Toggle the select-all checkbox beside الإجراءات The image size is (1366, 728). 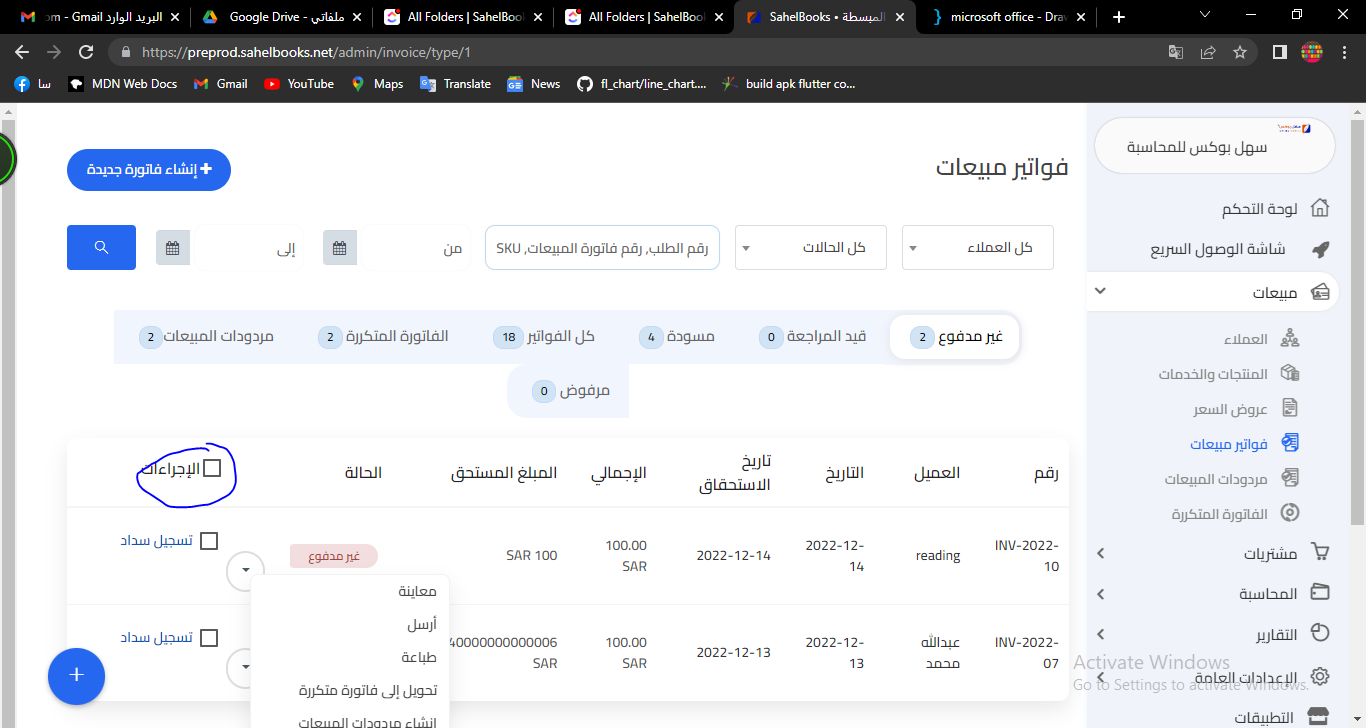pos(212,468)
